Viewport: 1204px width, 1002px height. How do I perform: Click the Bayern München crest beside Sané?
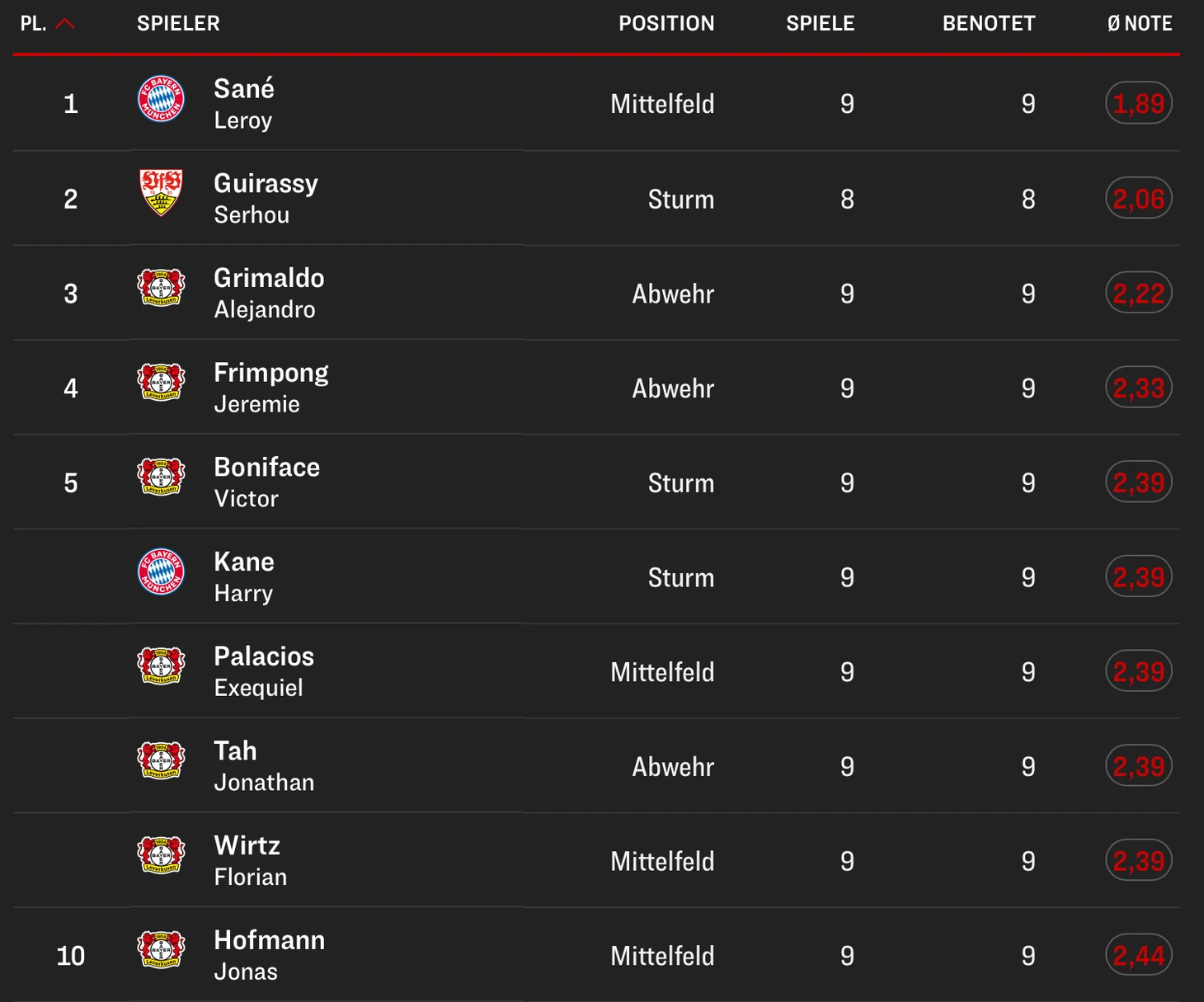coord(161,99)
